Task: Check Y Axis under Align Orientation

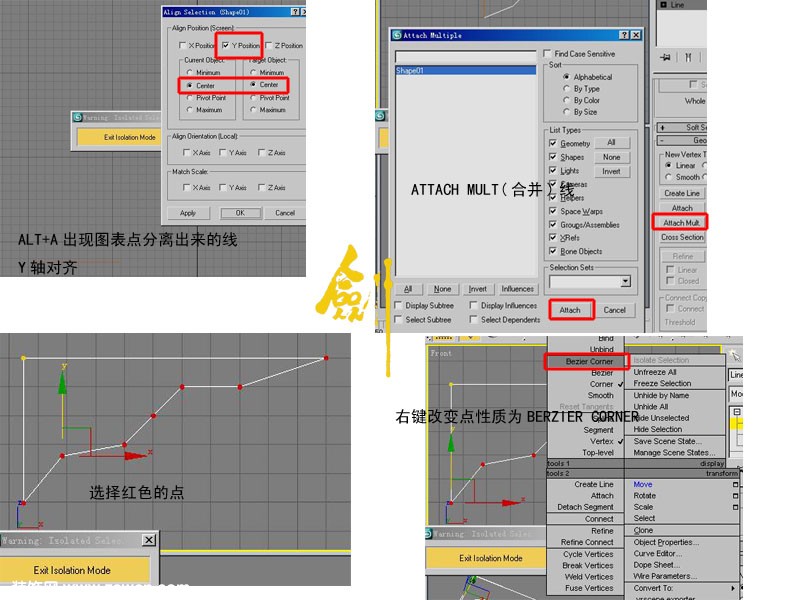Action: [222, 153]
